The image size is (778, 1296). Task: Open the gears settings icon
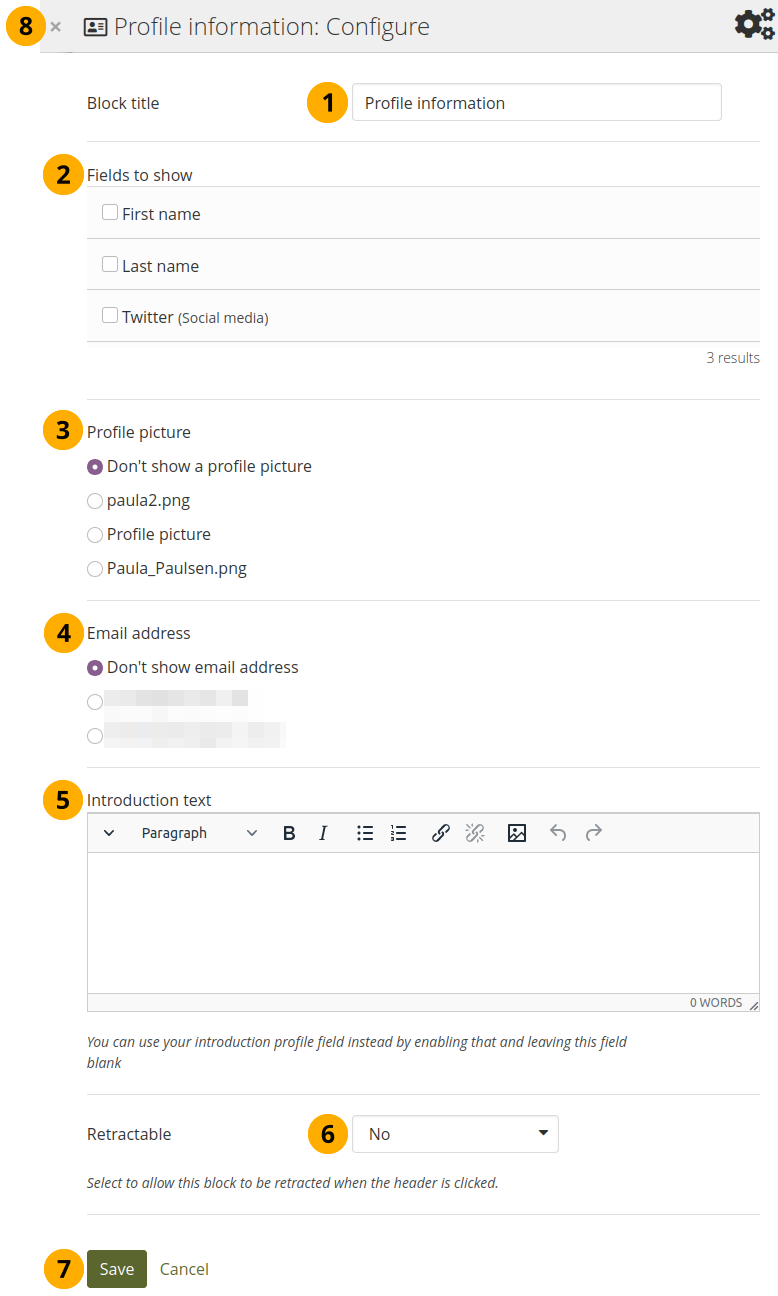753,25
